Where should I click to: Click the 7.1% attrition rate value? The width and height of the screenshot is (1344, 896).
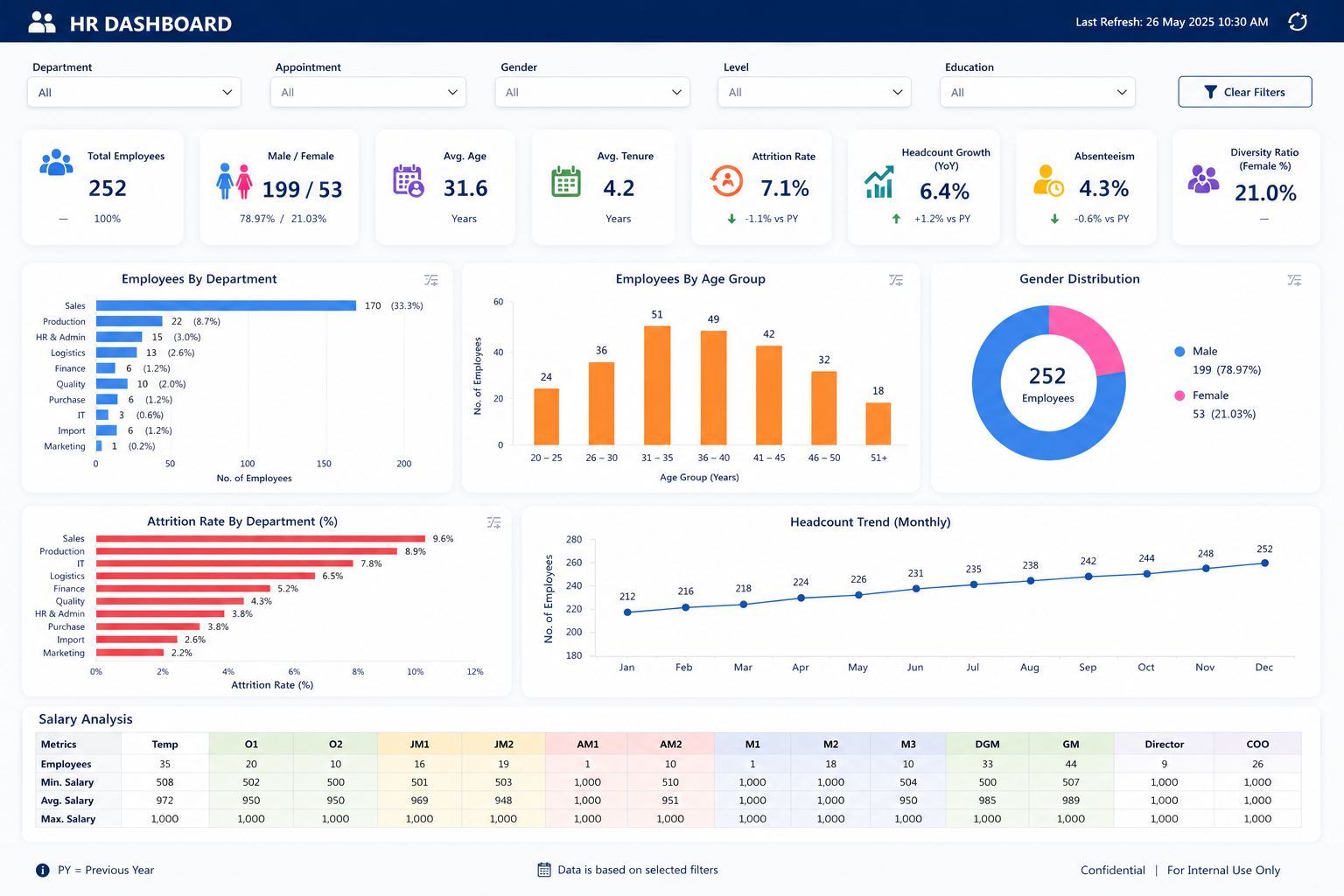[785, 188]
